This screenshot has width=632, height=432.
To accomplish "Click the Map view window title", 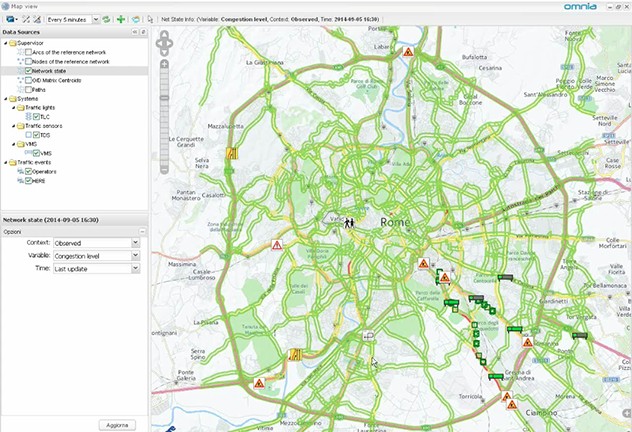I will (x=25, y=6).
